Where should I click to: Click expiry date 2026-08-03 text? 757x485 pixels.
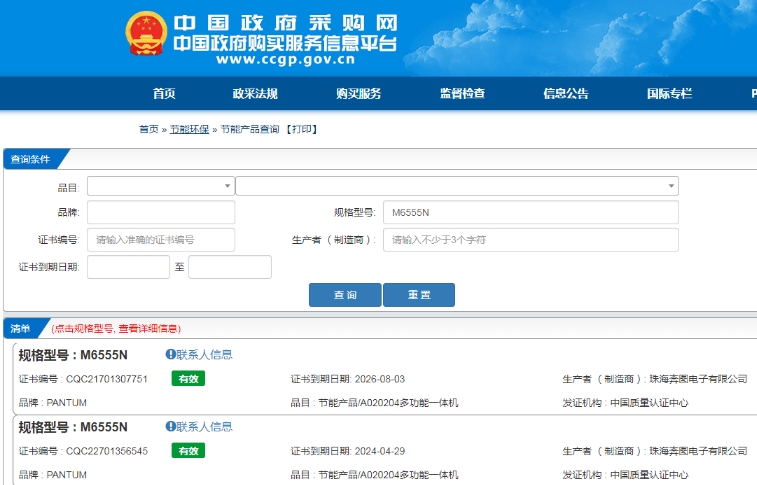pyautogui.click(x=379, y=379)
